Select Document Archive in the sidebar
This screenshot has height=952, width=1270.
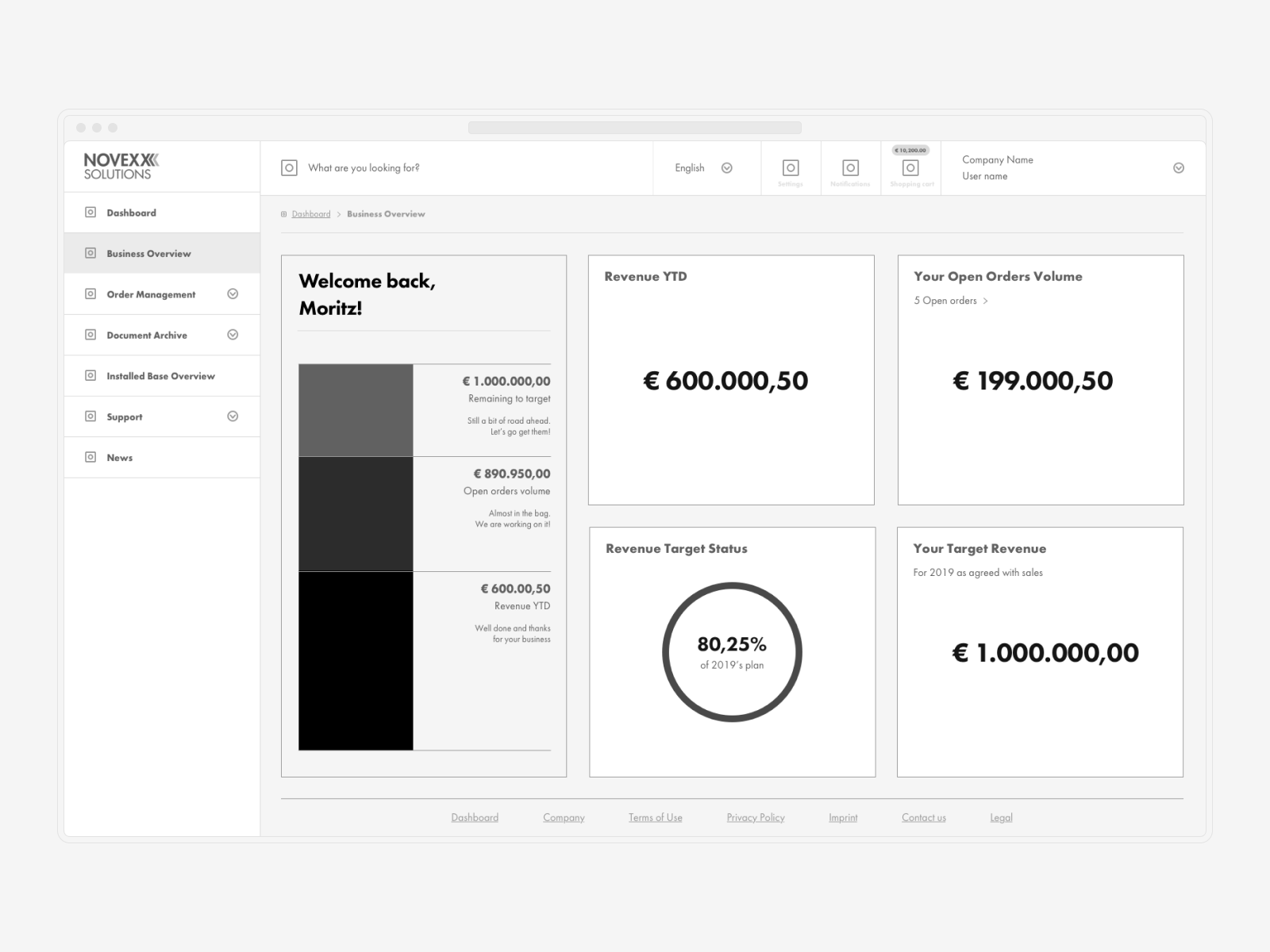(x=162, y=335)
